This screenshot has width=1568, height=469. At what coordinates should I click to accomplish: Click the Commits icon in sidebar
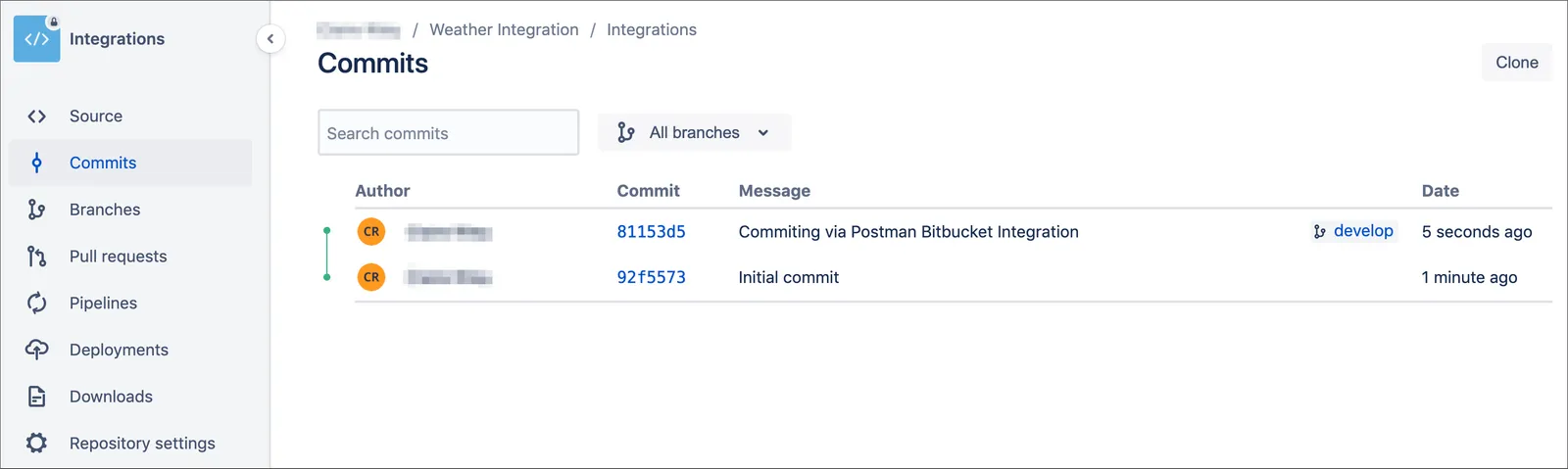(x=36, y=163)
